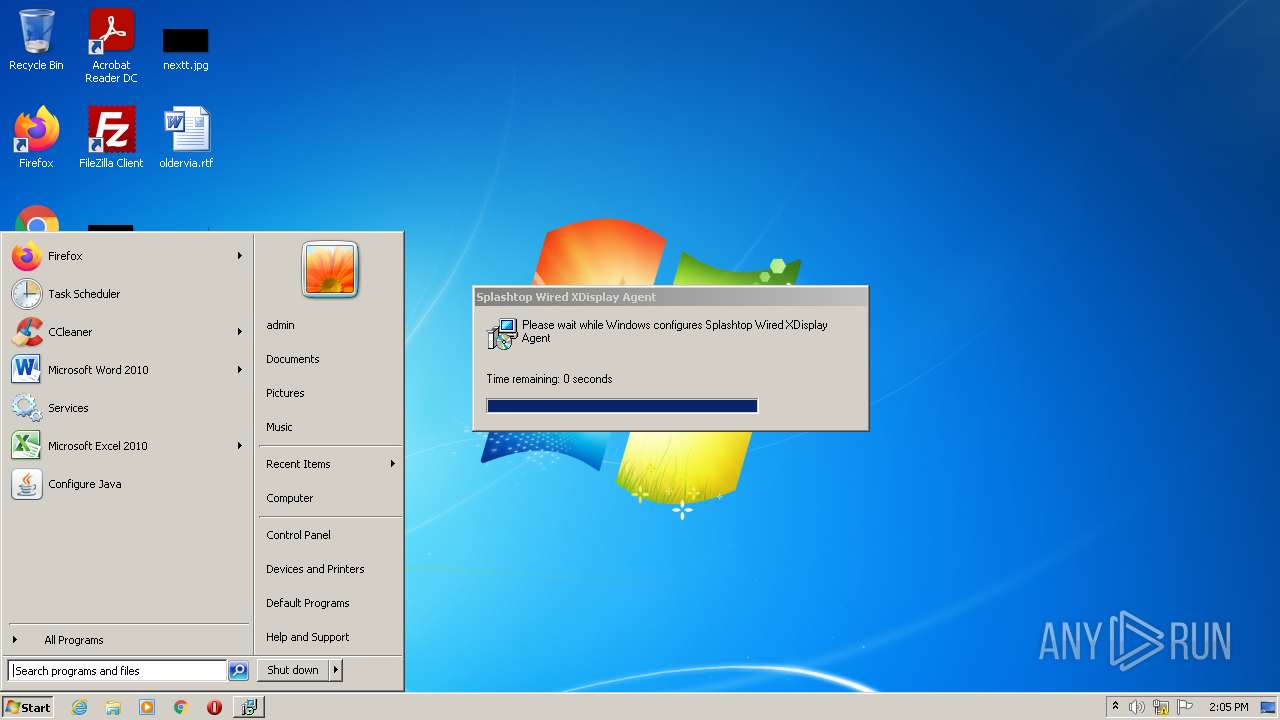Click the taskbar clock 2:05 PM
This screenshot has width=1280, height=720.
[x=1228, y=707]
